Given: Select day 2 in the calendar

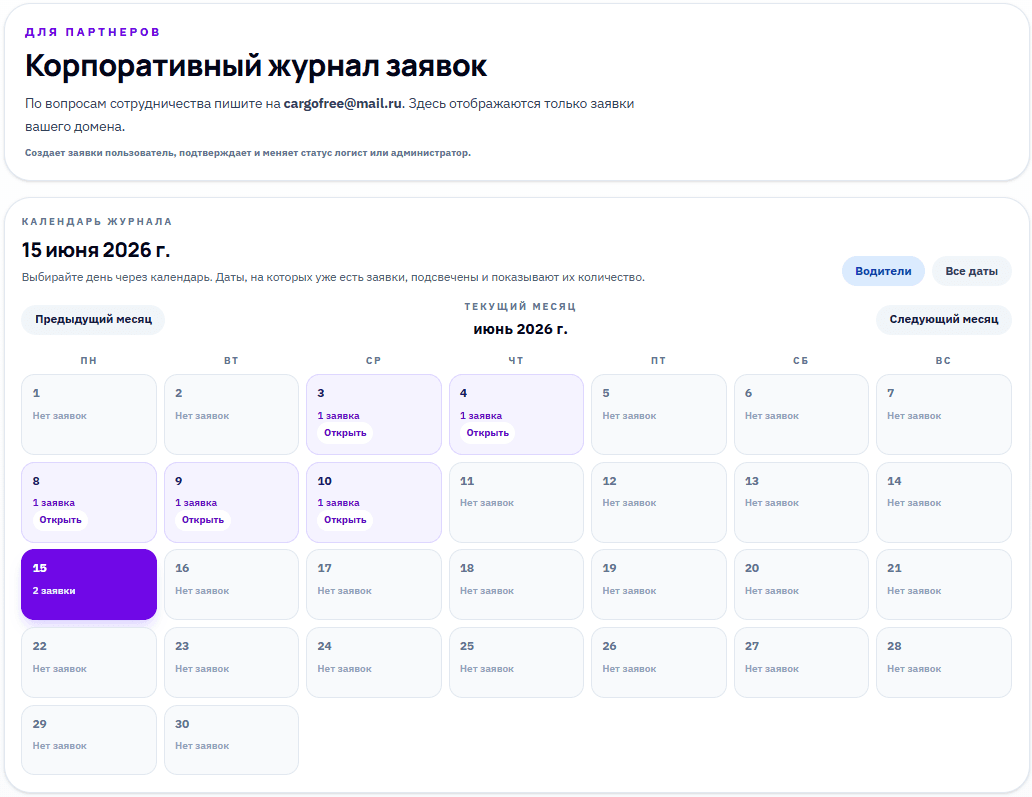Looking at the screenshot, I should pos(231,415).
